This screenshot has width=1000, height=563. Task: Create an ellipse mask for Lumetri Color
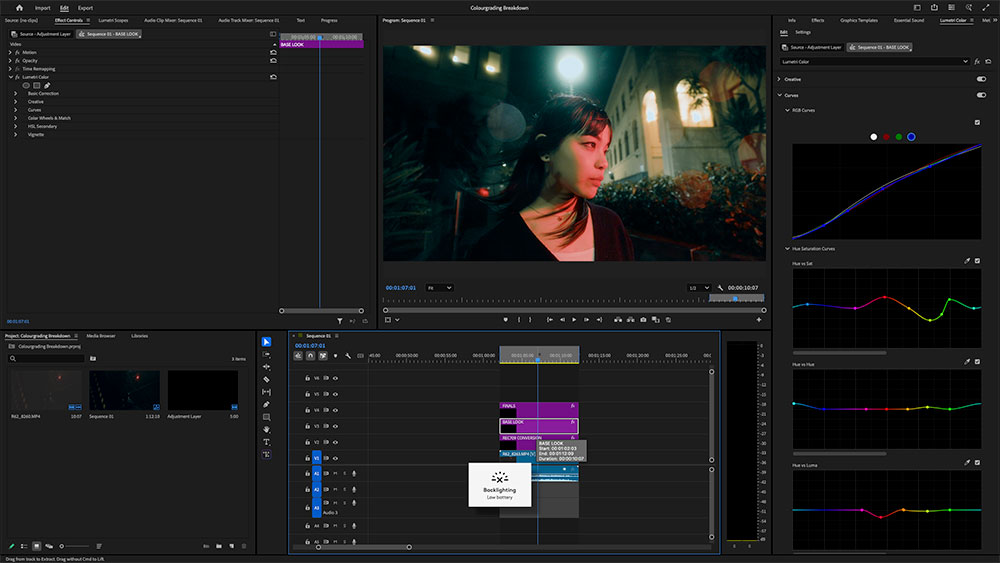[26, 85]
